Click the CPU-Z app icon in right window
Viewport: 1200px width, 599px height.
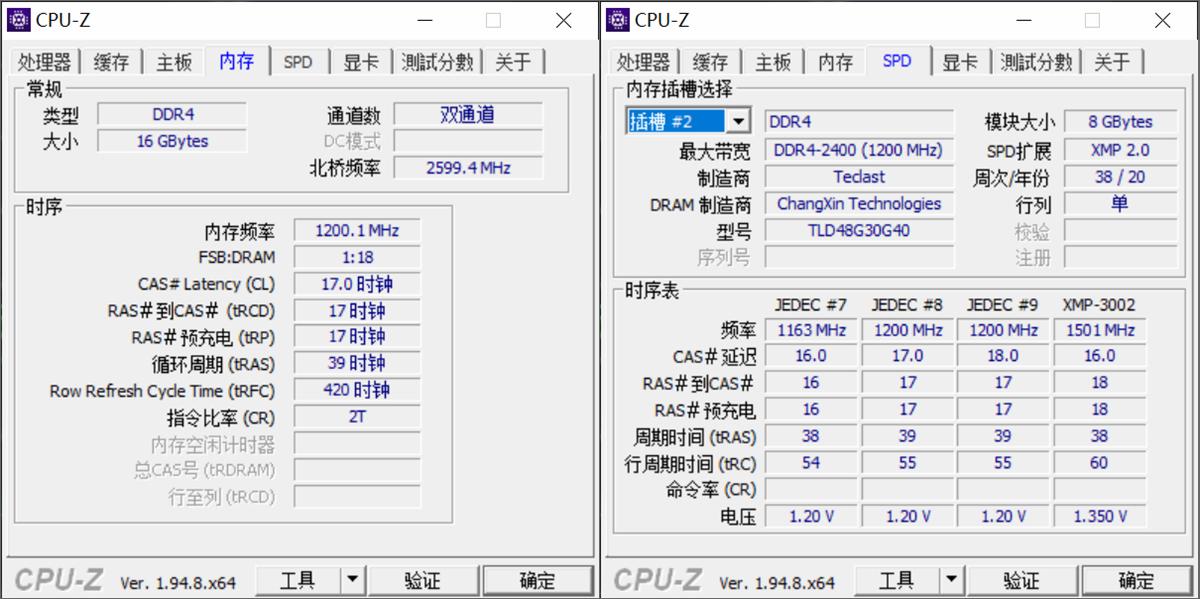coord(618,19)
